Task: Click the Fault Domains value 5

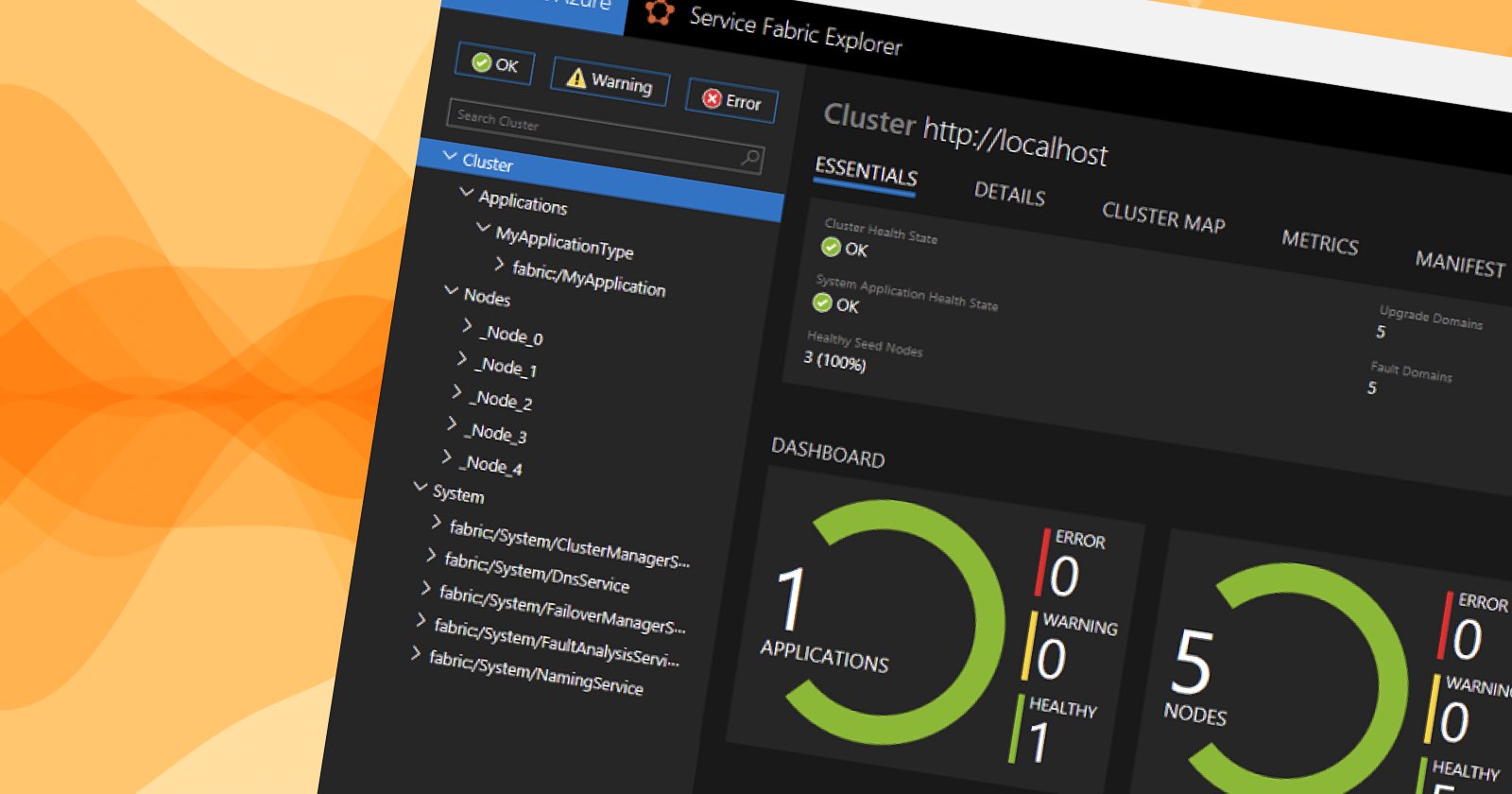Action: click(x=1372, y=388)
